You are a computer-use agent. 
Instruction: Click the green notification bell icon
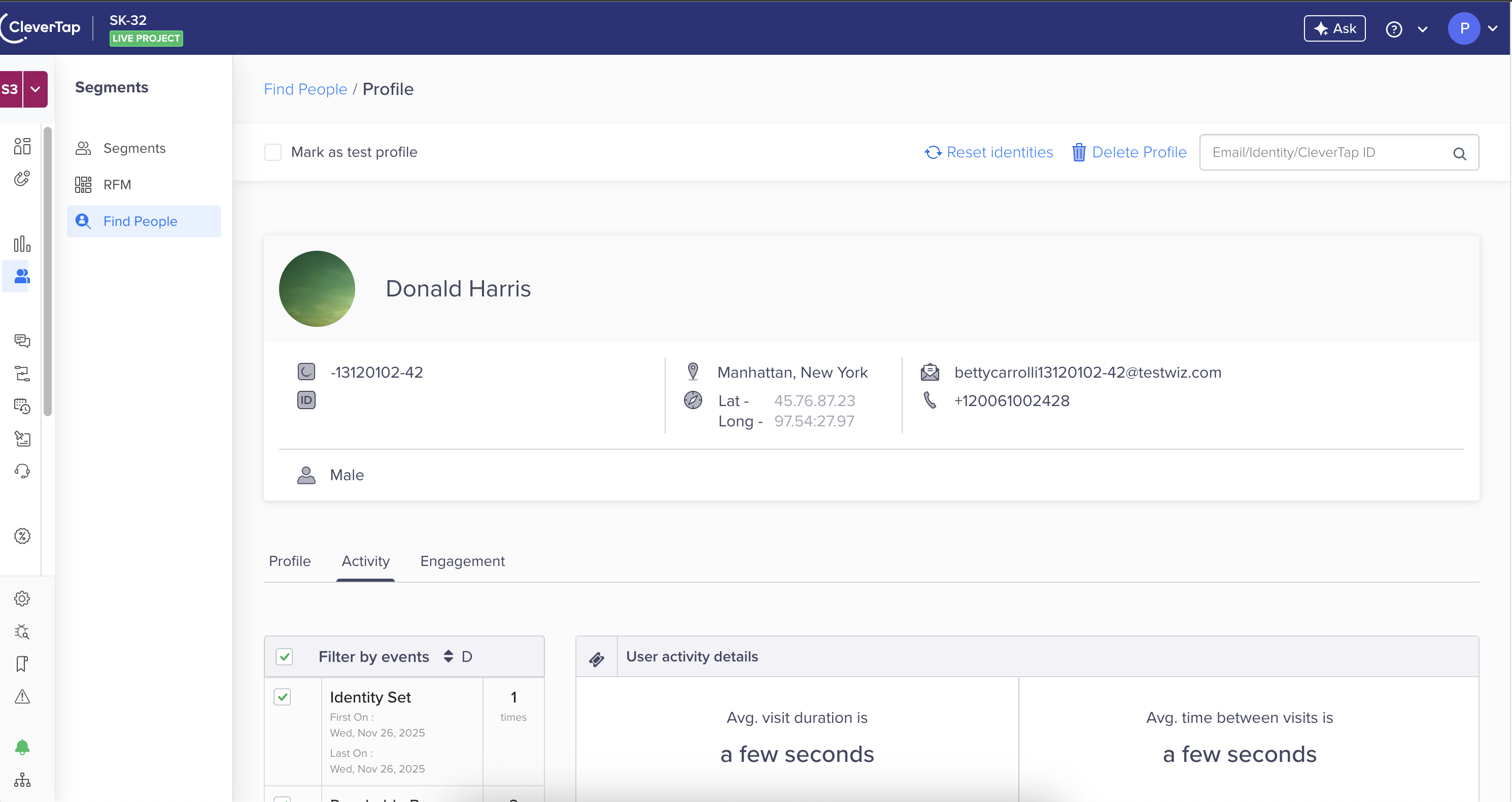click(x=22, y=746)
